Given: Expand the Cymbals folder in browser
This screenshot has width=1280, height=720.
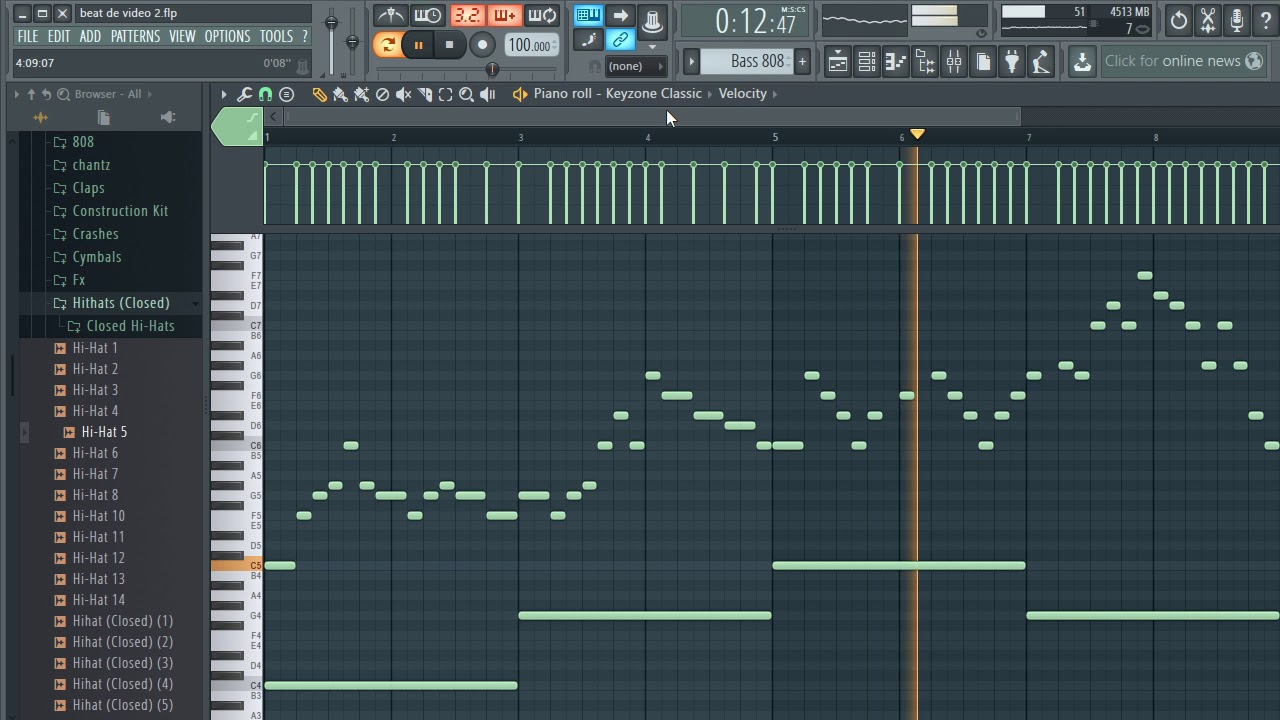Looking at the screenshot, I should point(97,257).
